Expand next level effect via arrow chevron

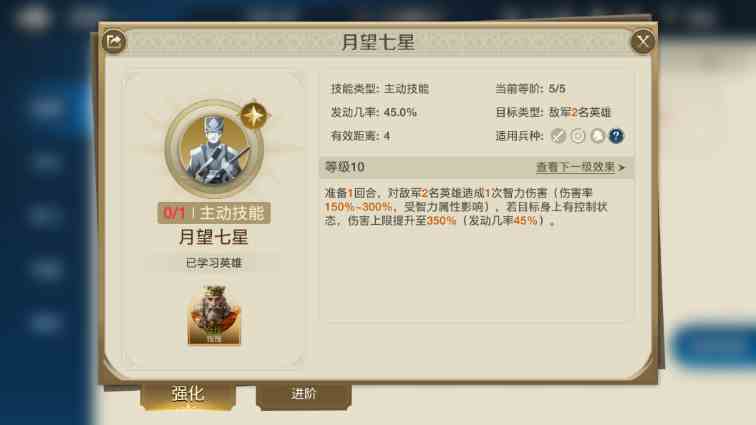[621, 168]
